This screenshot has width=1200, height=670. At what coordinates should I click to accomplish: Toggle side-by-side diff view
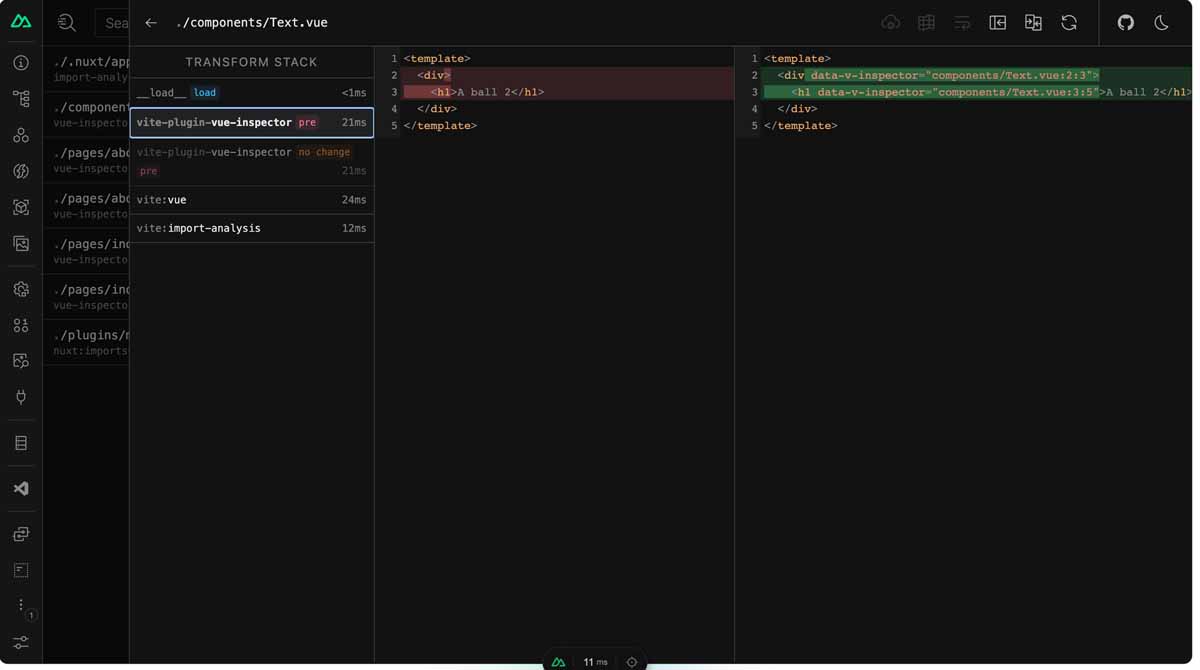point(1033,22)
